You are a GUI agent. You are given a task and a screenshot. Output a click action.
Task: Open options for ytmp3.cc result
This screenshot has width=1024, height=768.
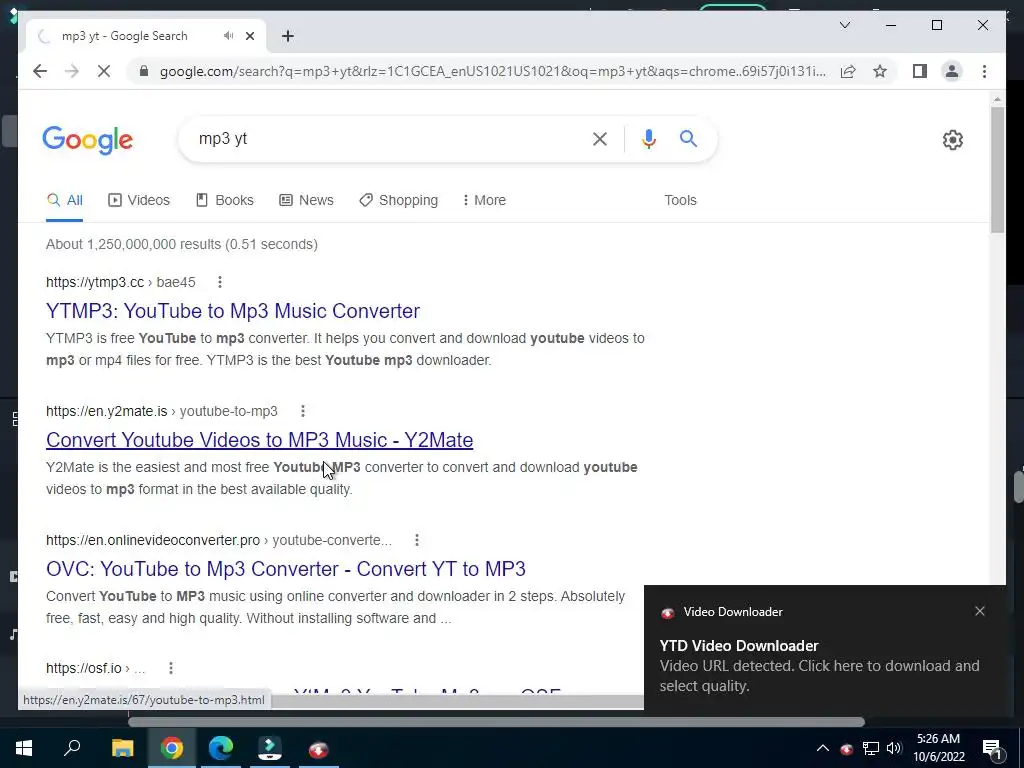tap(219, 282)
